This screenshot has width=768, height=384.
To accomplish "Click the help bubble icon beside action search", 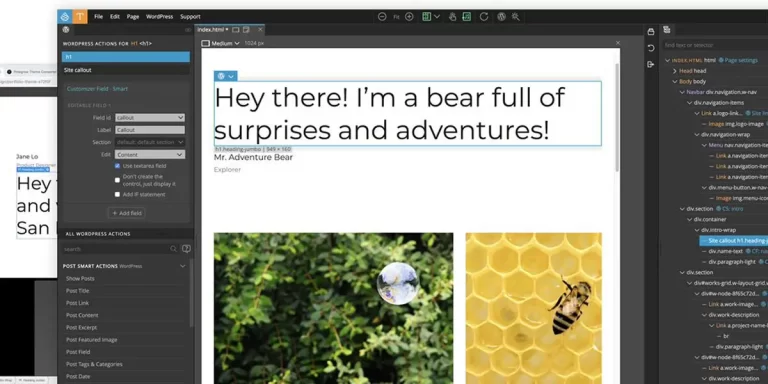I will click(x=186, y=249).
